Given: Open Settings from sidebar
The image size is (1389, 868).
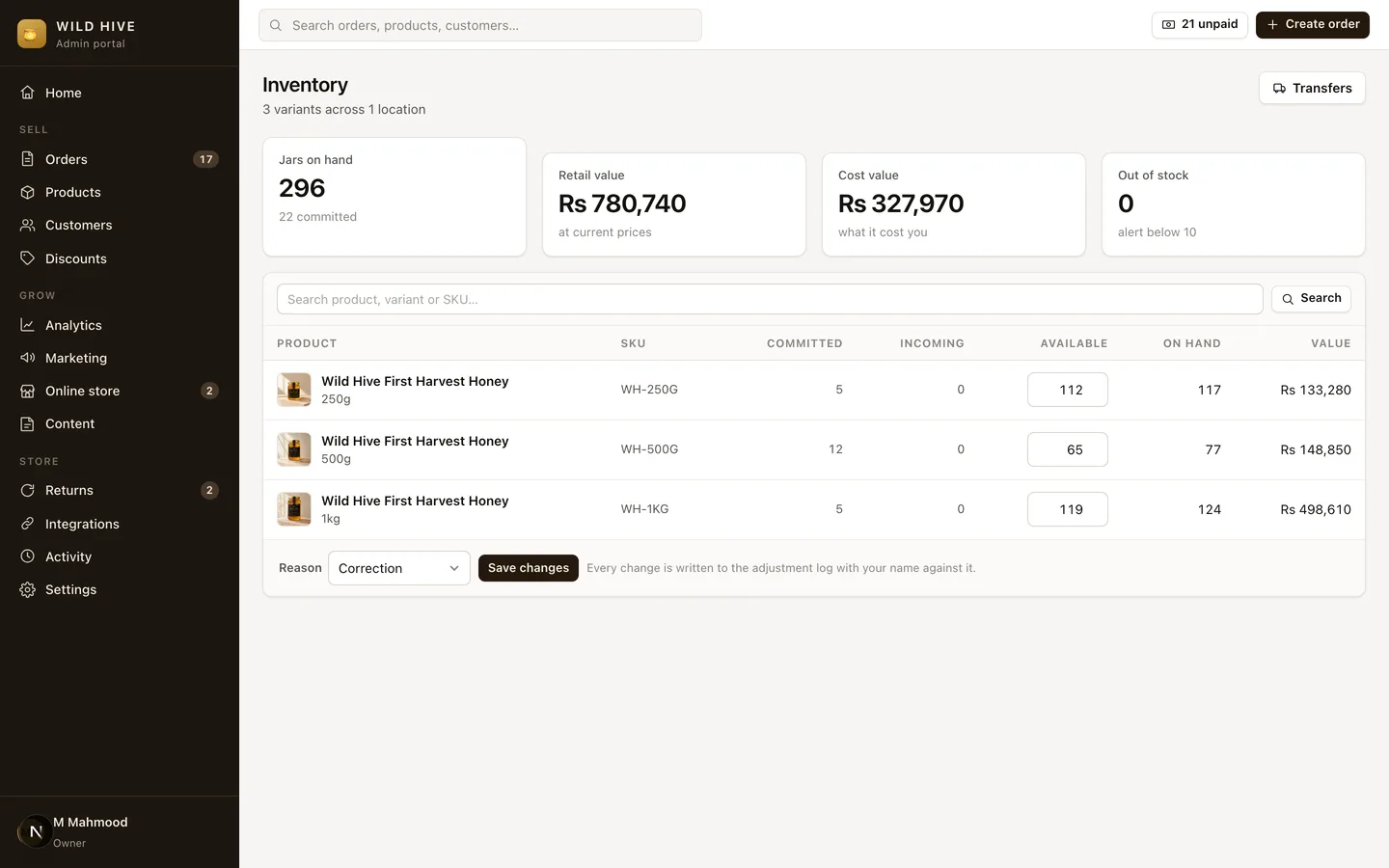Looking at the screenshot, I should click(x=120, y=589).
